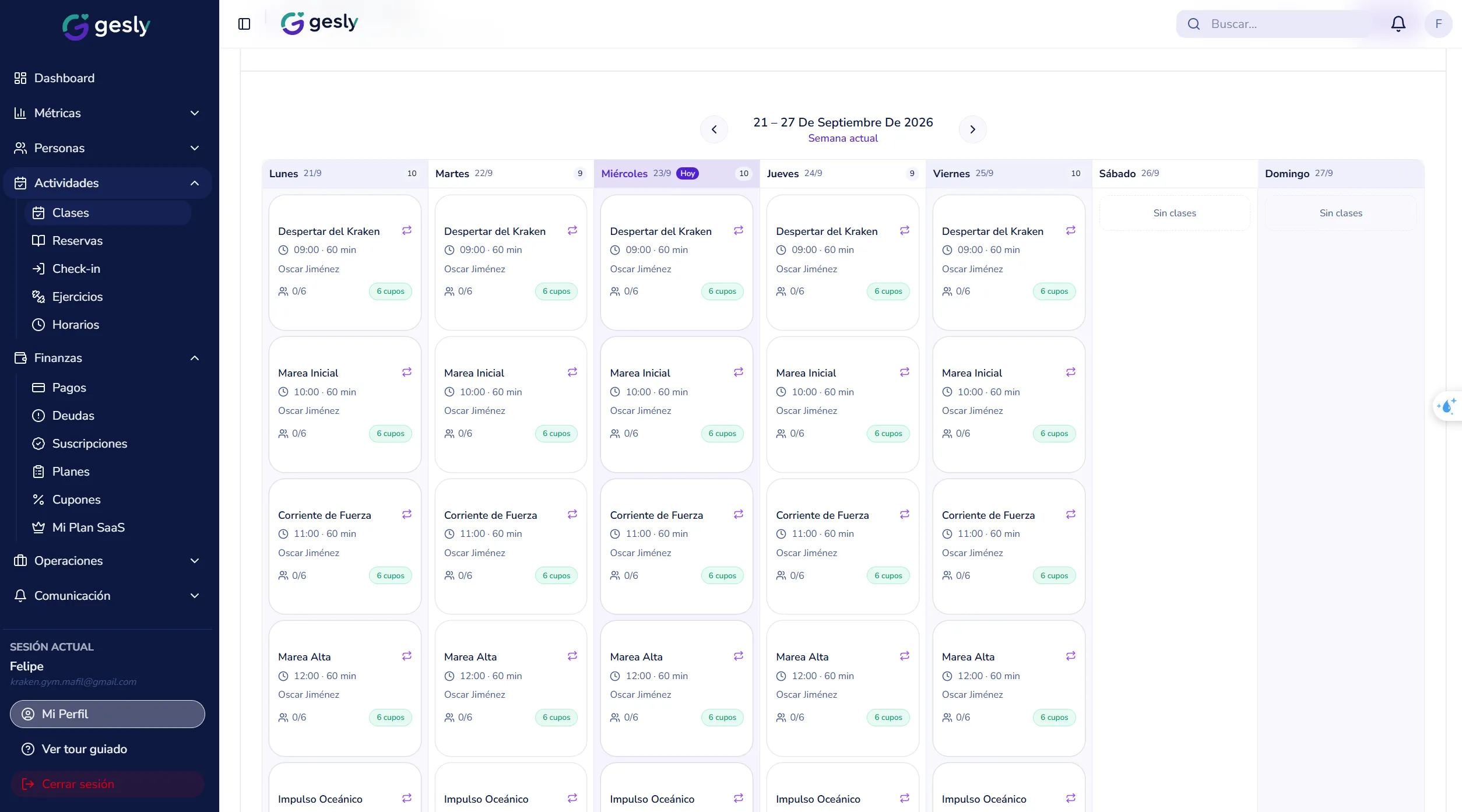Expand the Comunicación section chevron
The height and width of the screenshot is (812, 1462).
[x=195, y=596]
